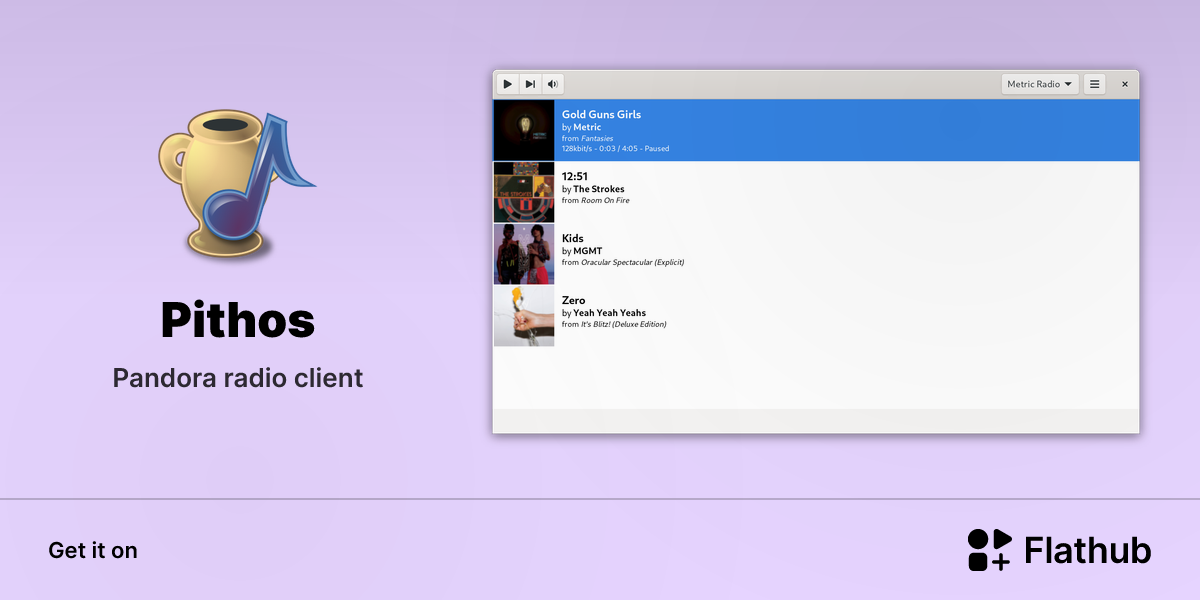Click the Get it on text
This screenshot has width=1200, height=600.
[x=93, y=550]
